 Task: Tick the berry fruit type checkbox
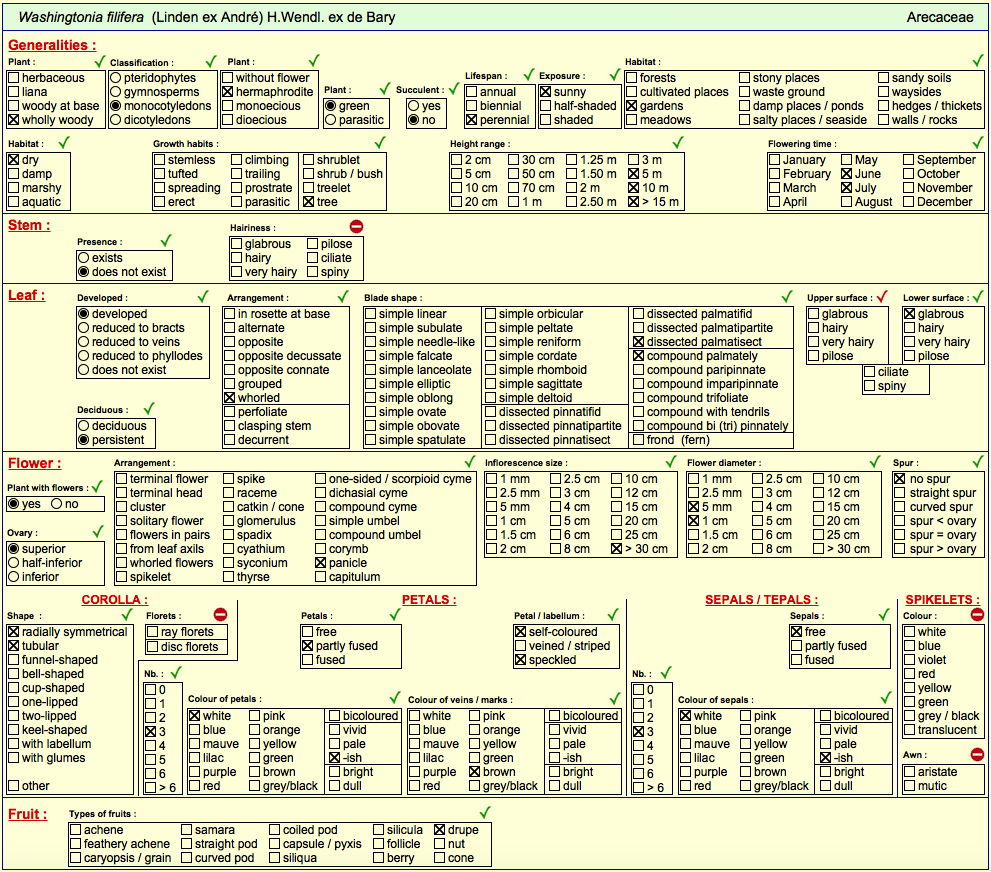coord(378,857)
